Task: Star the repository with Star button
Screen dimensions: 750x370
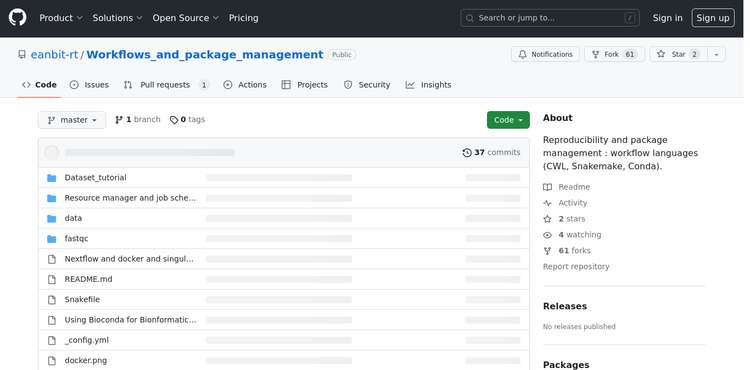Action: point(678,54)
